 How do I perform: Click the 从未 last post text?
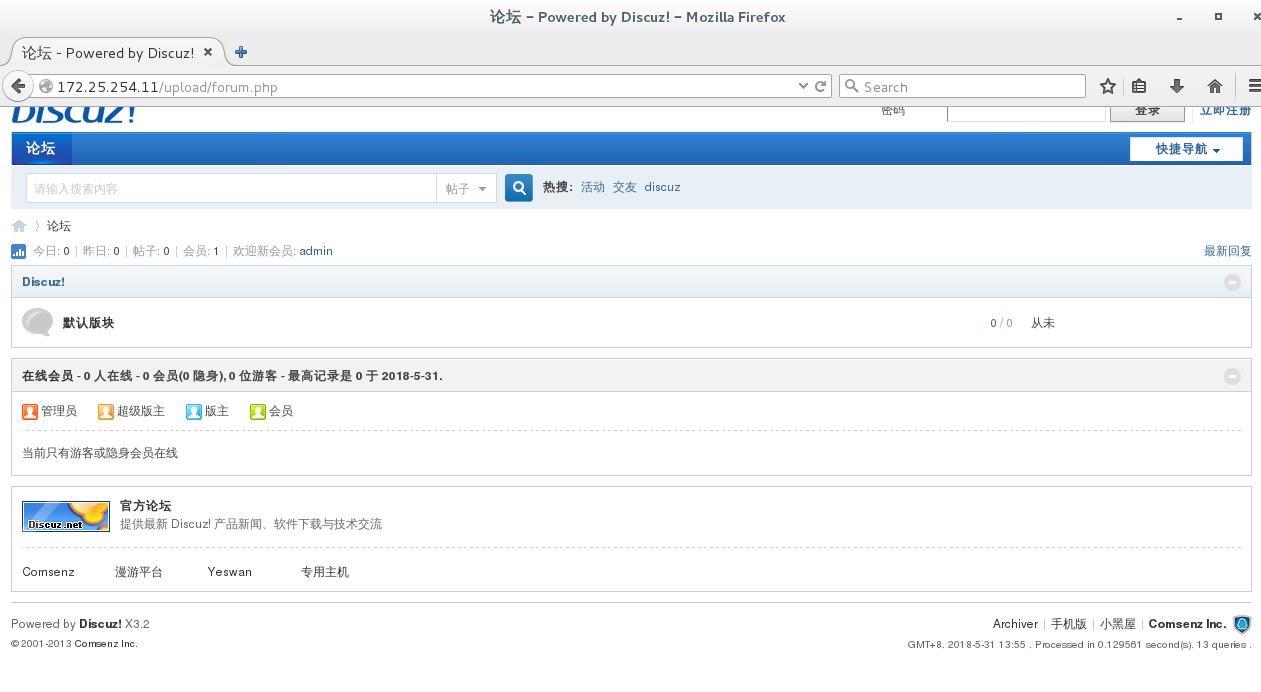click(x=1043, y=323)
